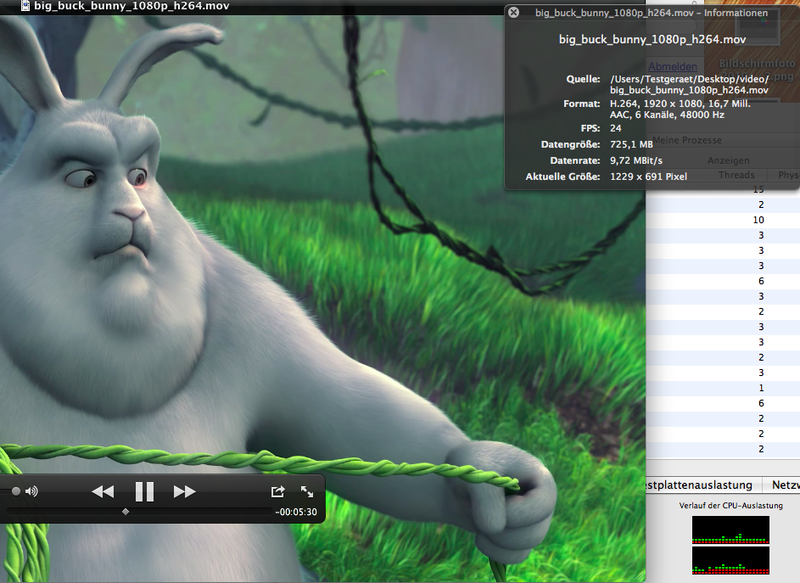Screen dimensions: 800x583
Task: Click the playback position diamond marker
Action: [126, 511]
